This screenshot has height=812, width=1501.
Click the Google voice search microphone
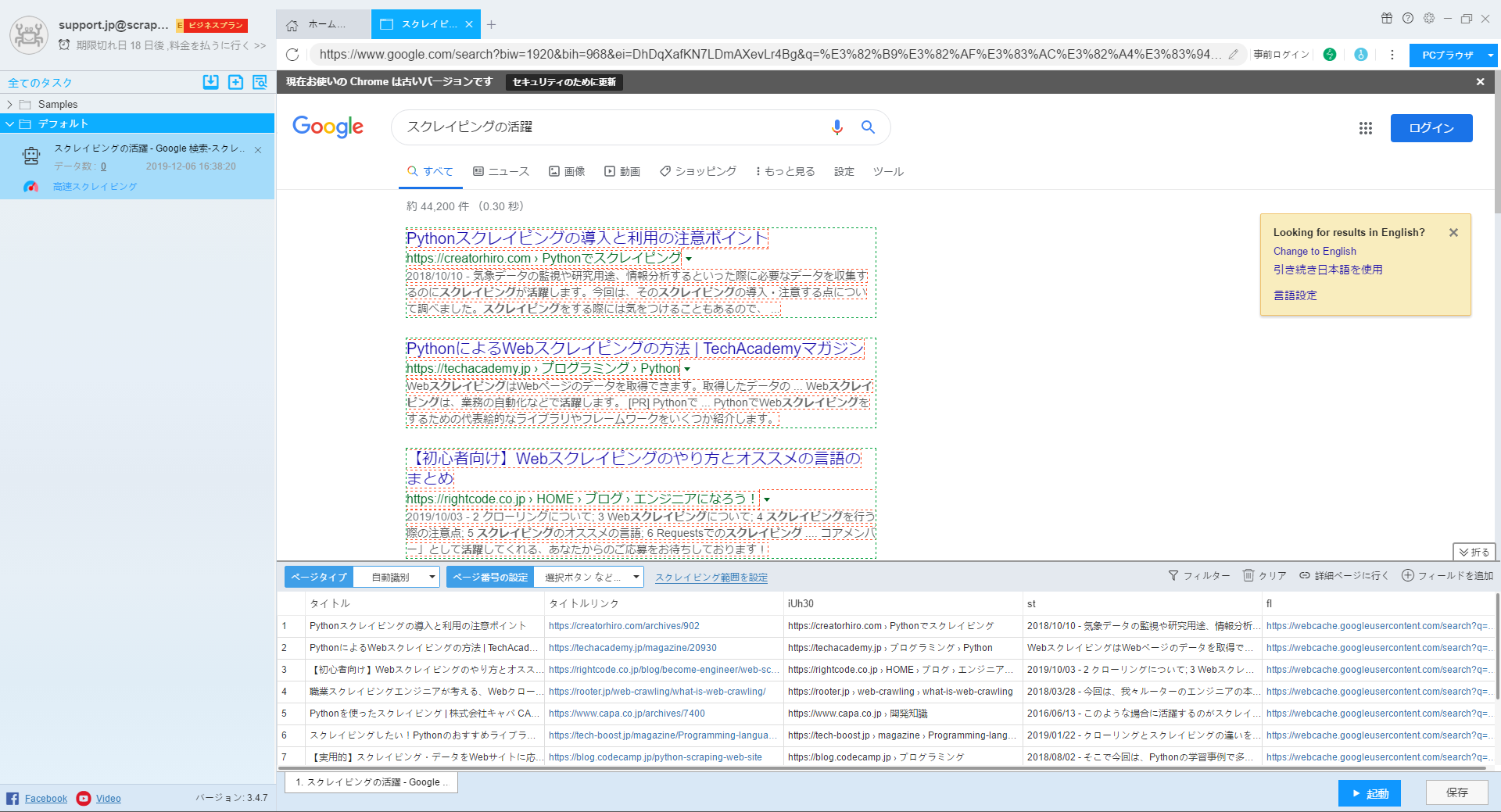click(x=837, y=127)
